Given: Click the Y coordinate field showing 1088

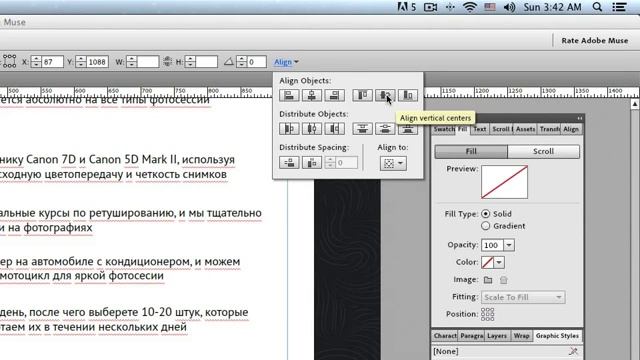Looking at the screenshot, I should coord(98,62).
